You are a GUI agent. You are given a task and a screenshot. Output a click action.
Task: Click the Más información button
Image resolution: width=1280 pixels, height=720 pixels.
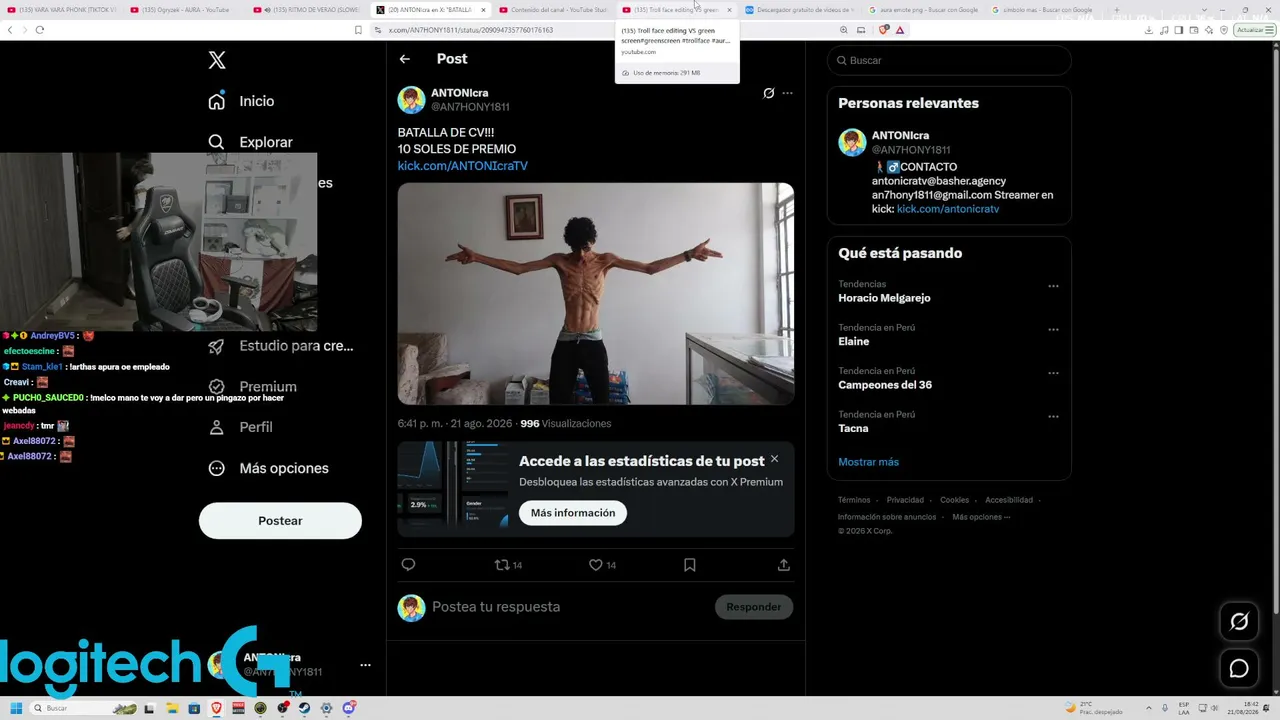tap(573, 513)
